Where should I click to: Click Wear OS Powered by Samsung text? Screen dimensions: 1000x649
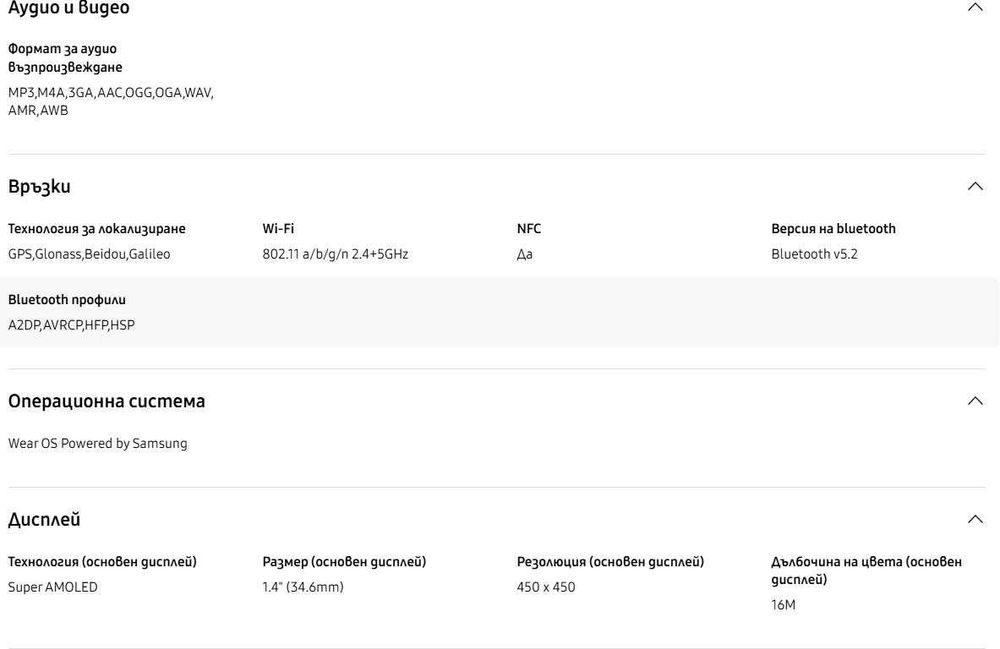(97, 443)
